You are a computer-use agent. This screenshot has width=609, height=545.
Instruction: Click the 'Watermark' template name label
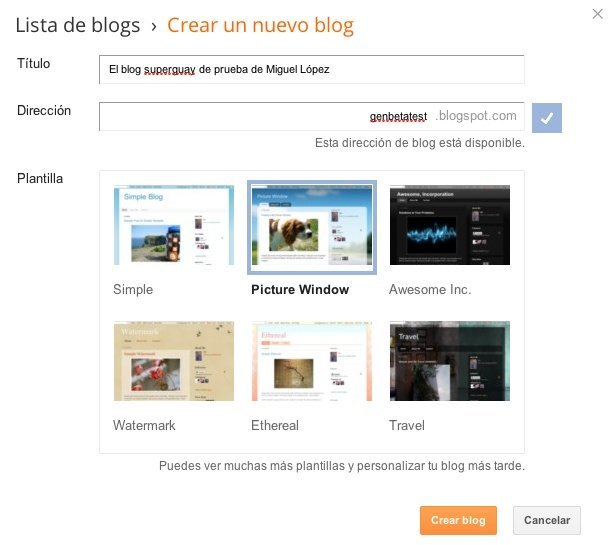pyautogui.click(x=144, y=425)
